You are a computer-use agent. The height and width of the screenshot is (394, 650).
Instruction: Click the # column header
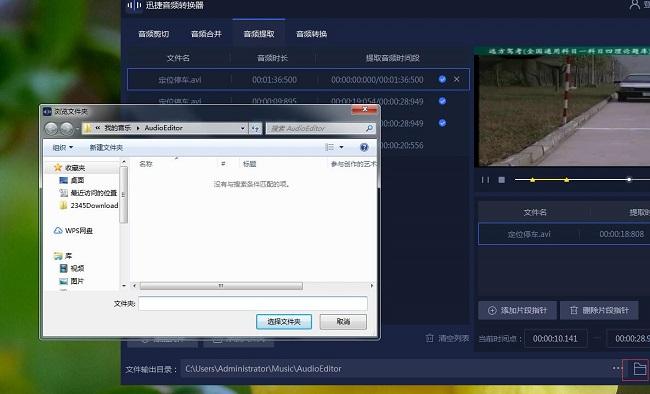(x=223, y=164)
